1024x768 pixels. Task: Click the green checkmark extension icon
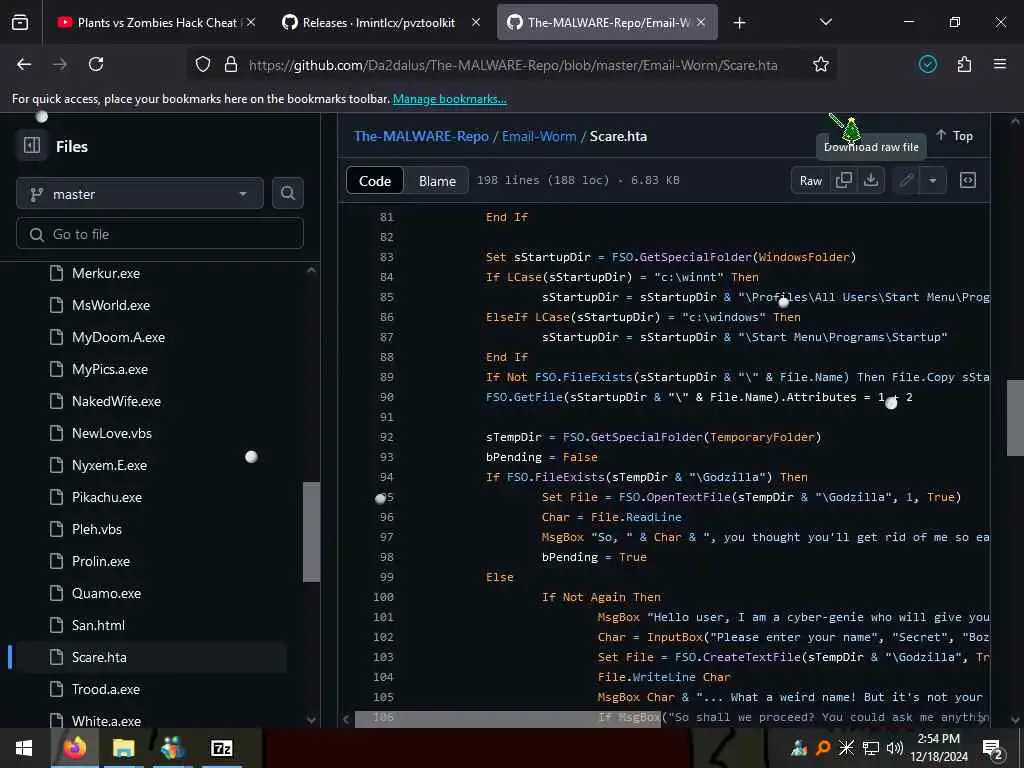coord(927,64)
